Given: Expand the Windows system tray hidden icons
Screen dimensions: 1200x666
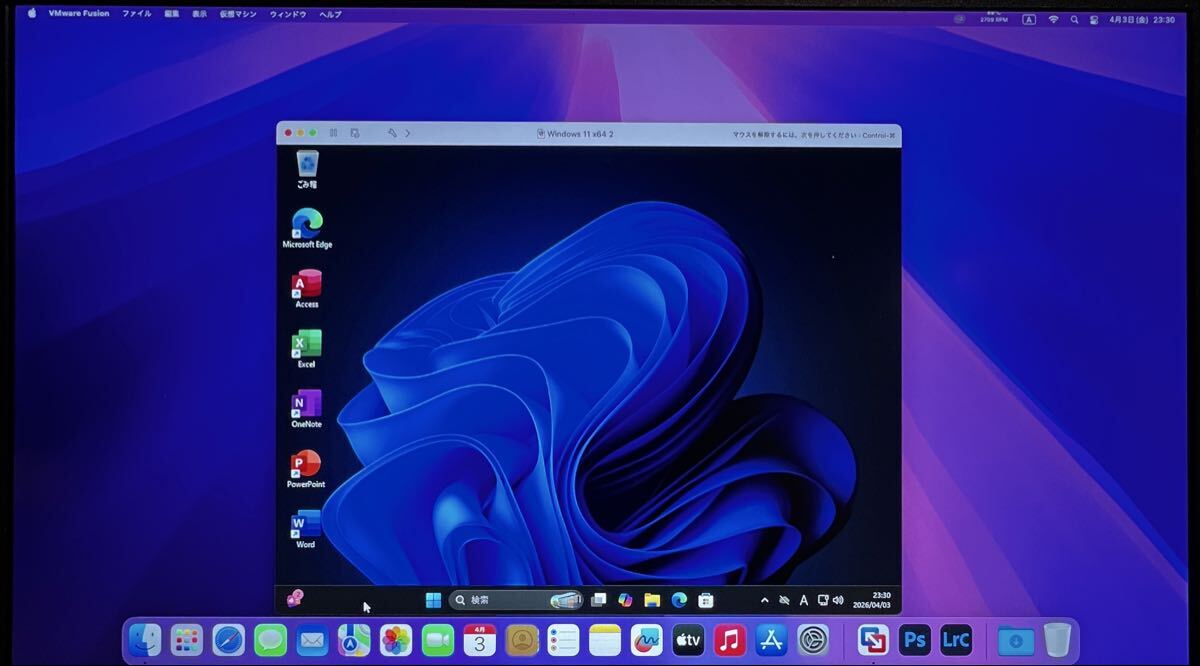Looking at the screenshot, I should [765, 600].
